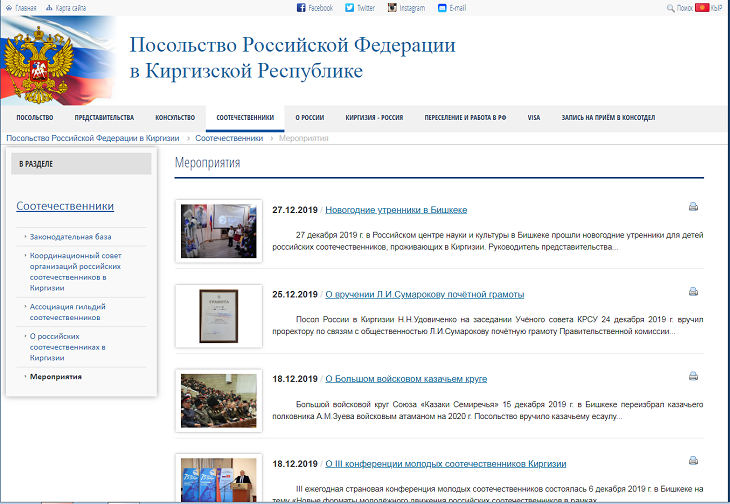Image resolution: width=730 pixels, height=504 pixels.
Task: Select the Консульство menu item
Action: pos(175,117)
